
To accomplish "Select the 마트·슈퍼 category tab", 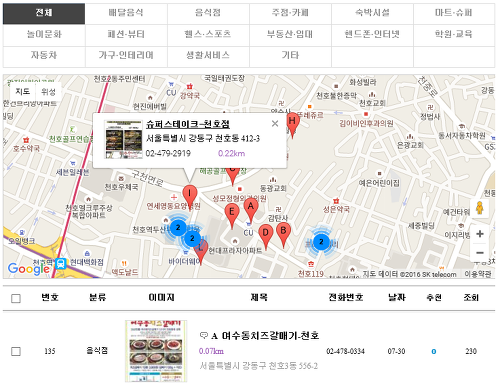I will click(454, 13).
